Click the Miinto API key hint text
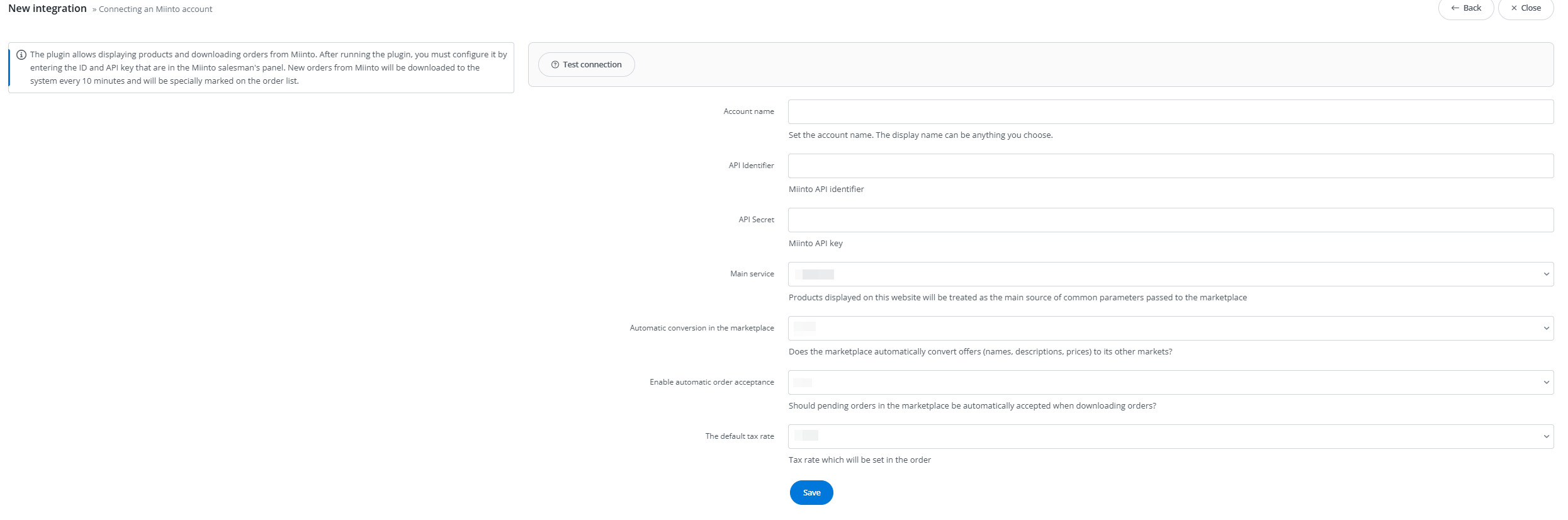This screenshot has width=1568, height=520. tap(815, 244)
